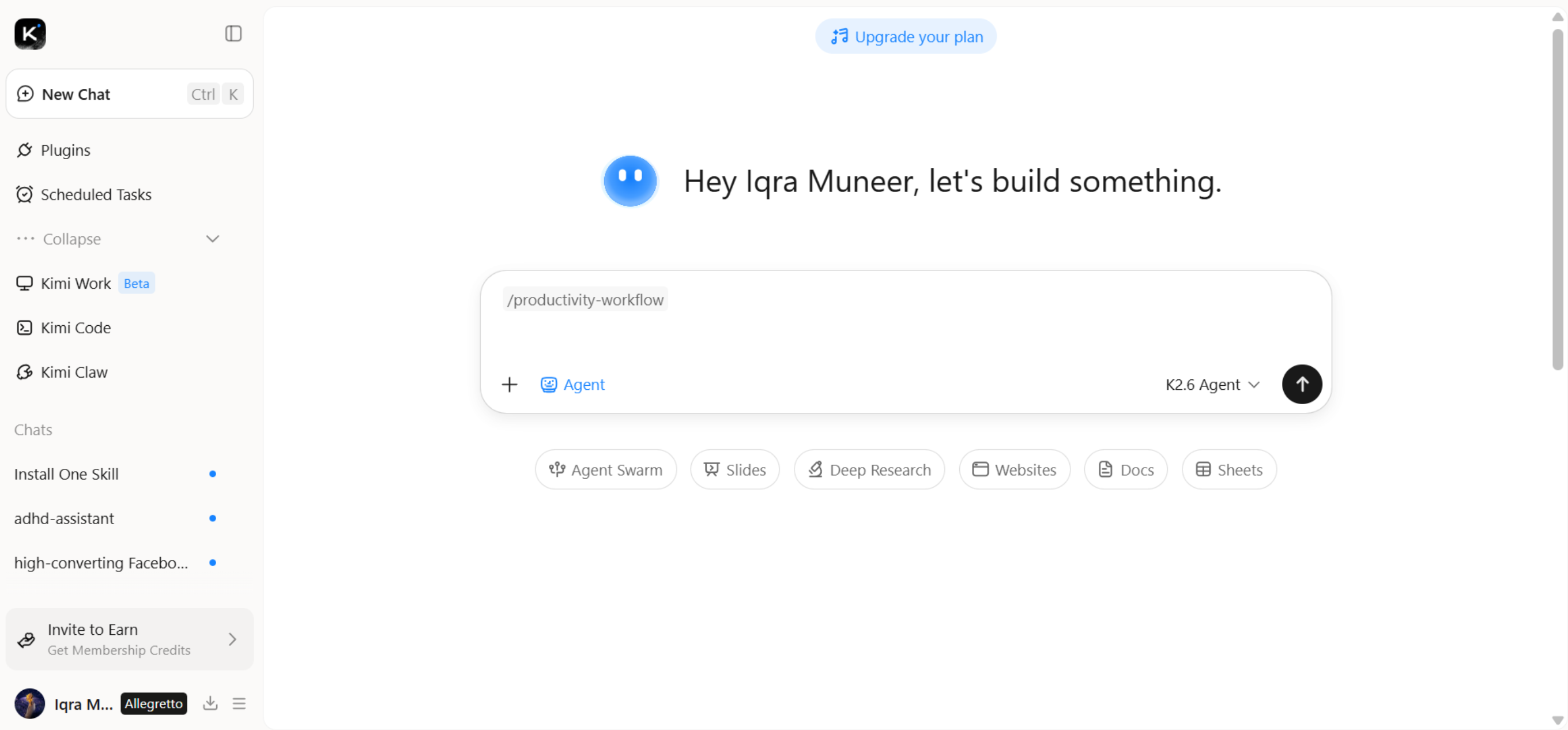This screenshot has width=1568, height=730.
Task: Click the Scheduled Tasks clock icon
Action: (24, 194)
